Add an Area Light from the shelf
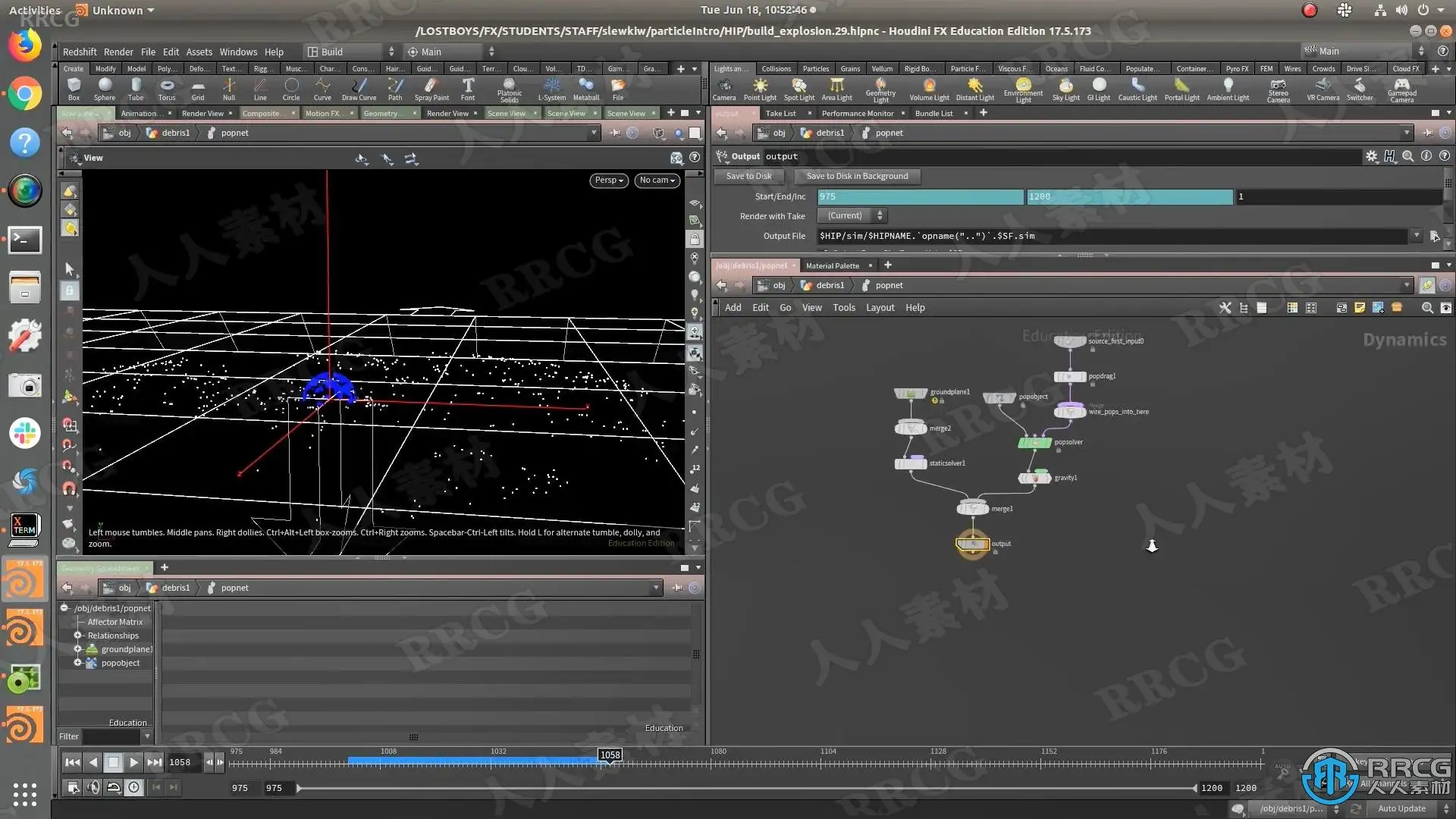1456x819 pixels. (x=837, y=89)
